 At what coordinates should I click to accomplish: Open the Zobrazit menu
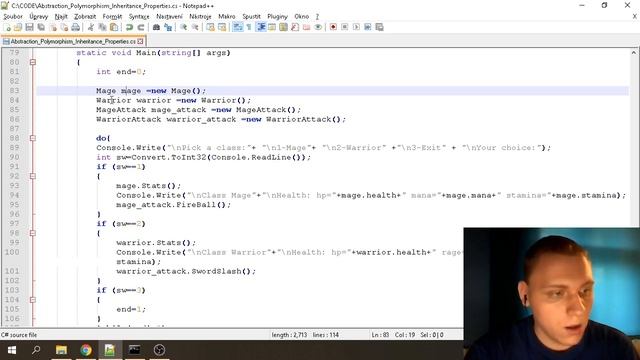85,16
